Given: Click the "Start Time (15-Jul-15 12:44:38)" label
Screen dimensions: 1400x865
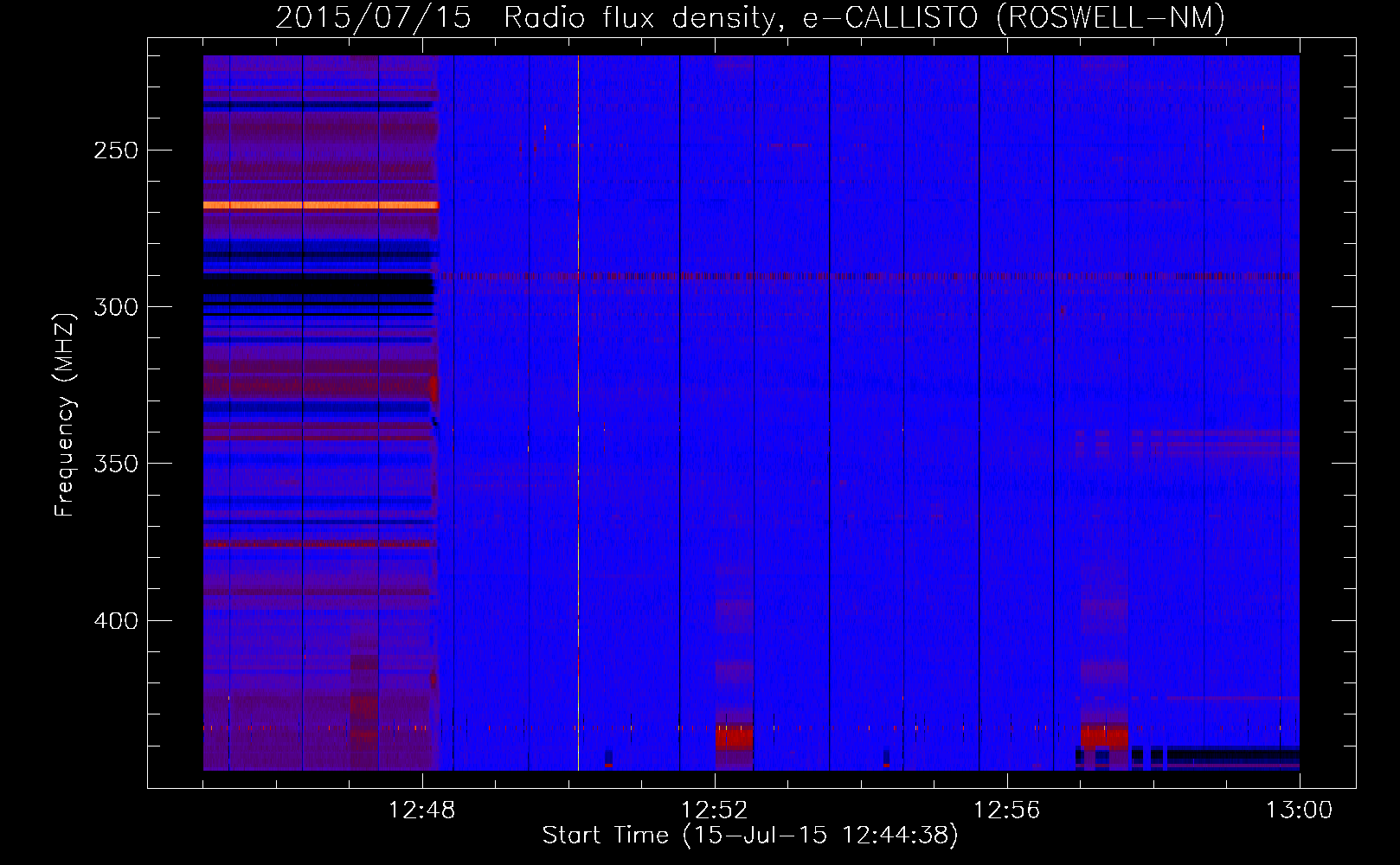Looking at the screenshot, I should click(750, 836).
